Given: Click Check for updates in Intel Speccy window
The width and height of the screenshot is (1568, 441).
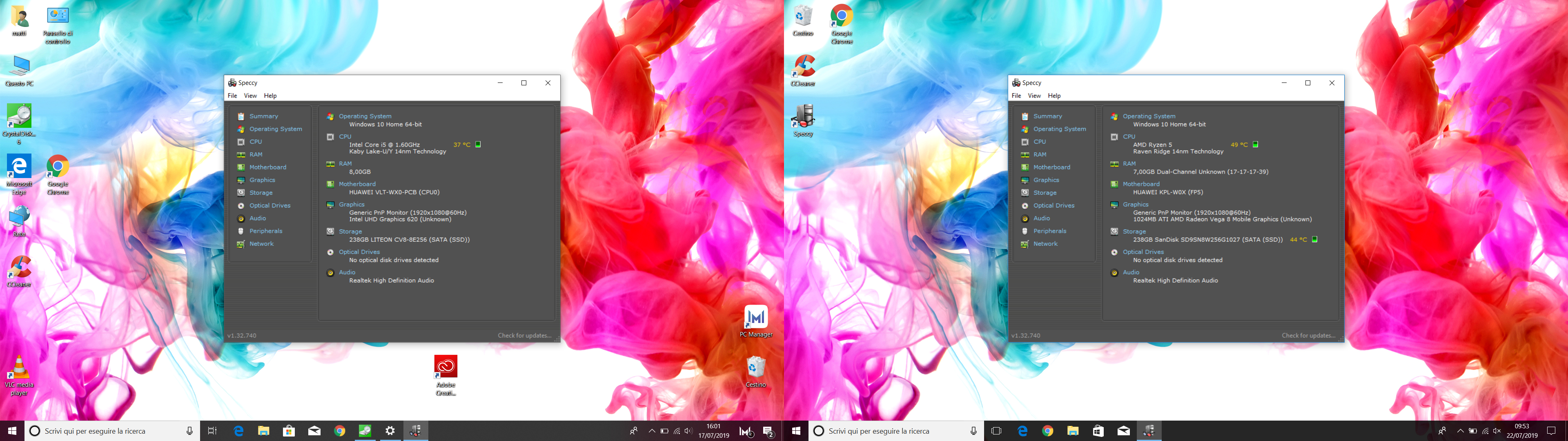Looking at the screenshot, I should 524,336.
